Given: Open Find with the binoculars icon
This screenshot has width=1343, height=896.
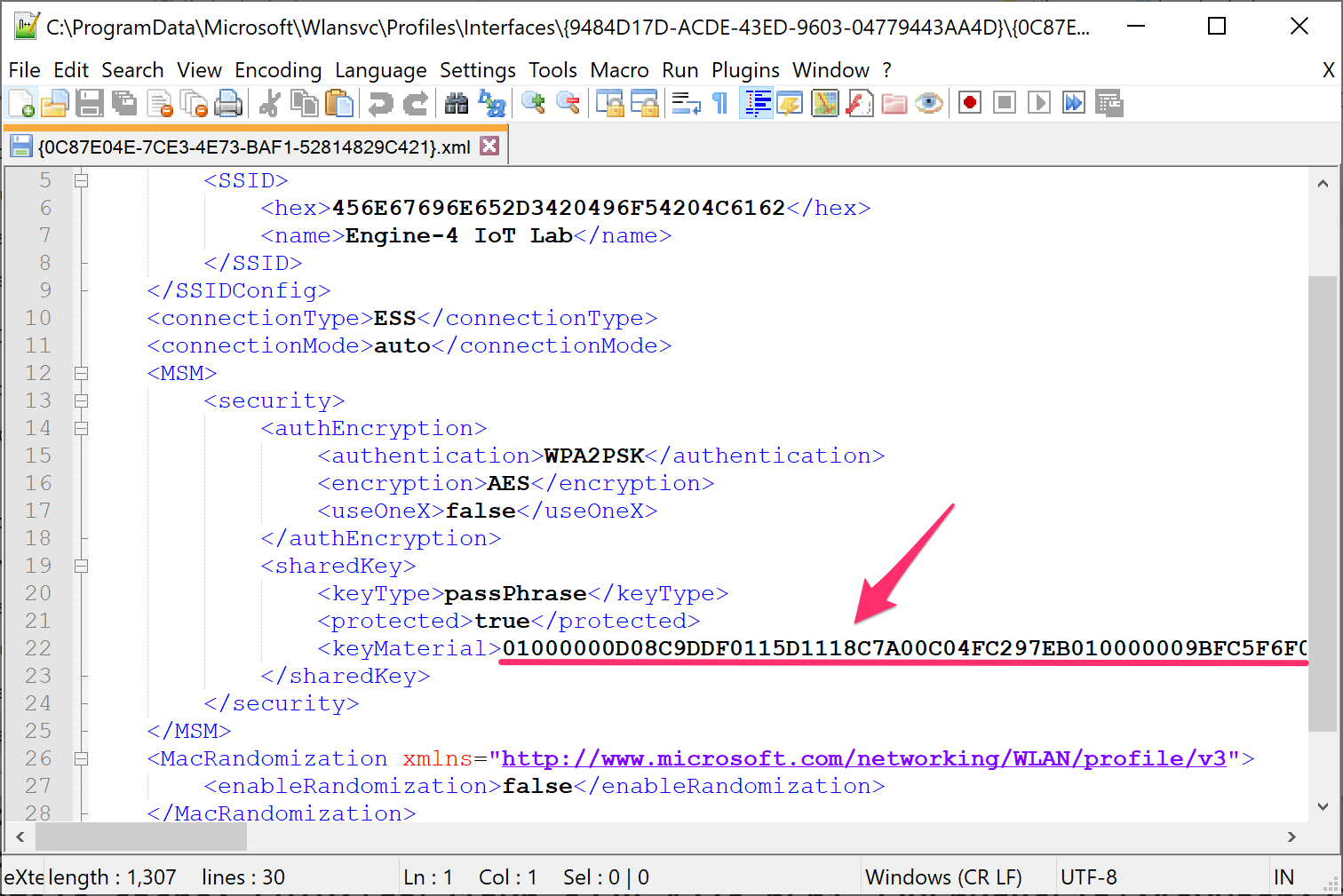Looking at the screenshot, I should pyautogui.click(x=457, y=104).
